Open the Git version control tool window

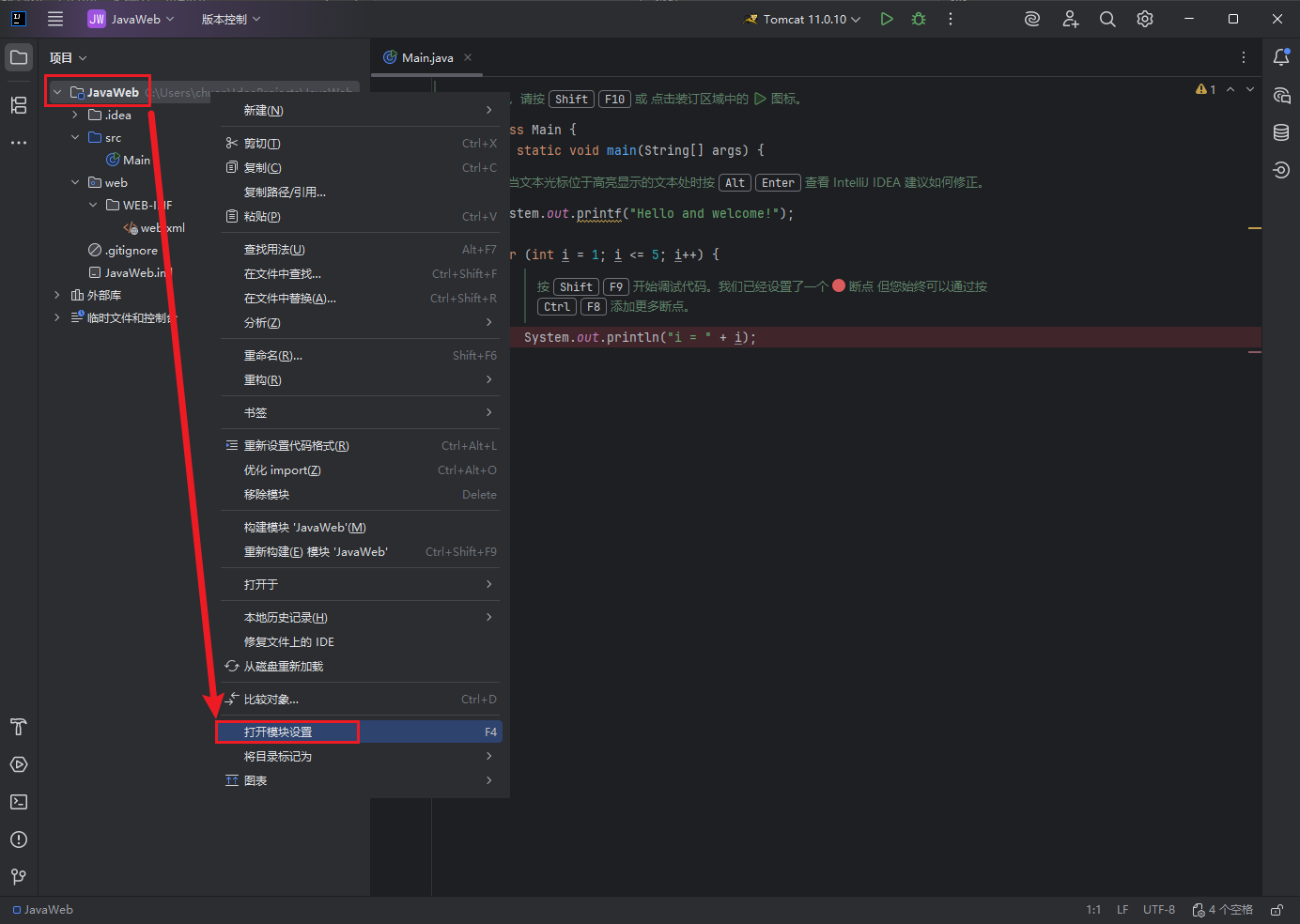[19, 877]
